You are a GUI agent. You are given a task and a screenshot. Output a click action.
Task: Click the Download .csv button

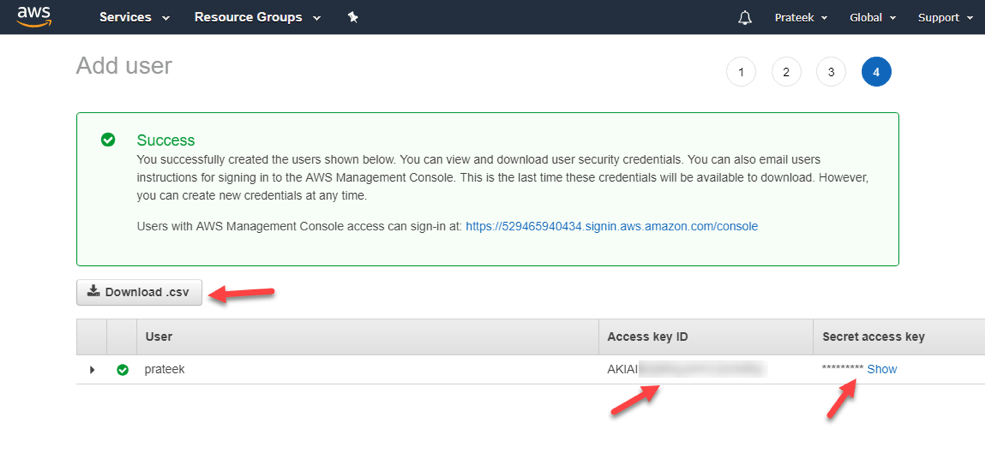(x=139, y=292)
